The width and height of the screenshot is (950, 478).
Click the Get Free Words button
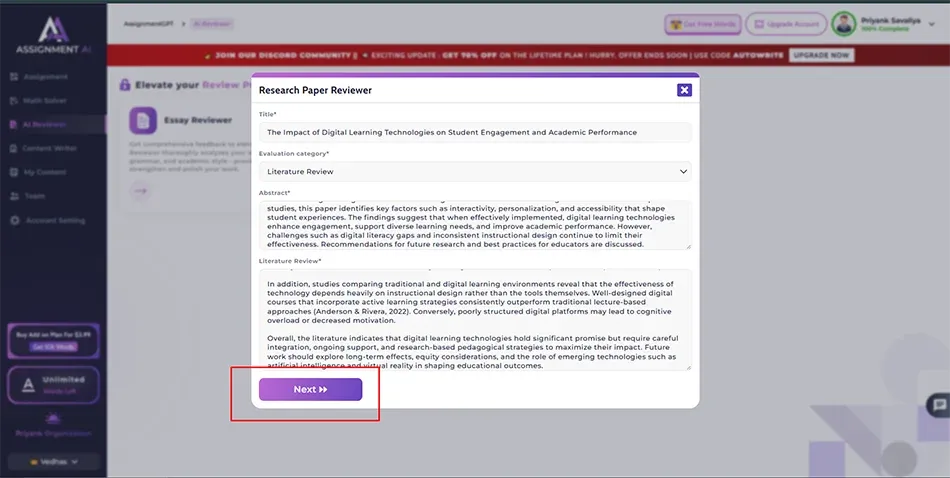703,24
